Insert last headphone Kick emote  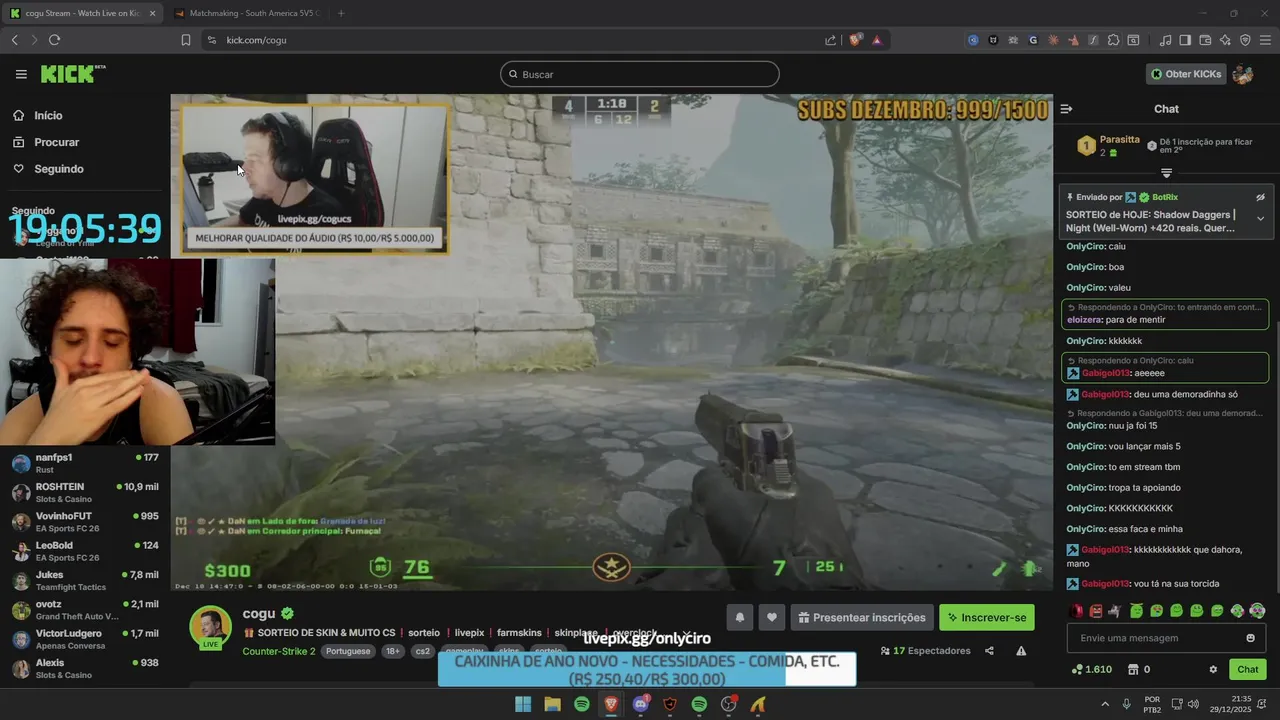[x=1257, y=611]
